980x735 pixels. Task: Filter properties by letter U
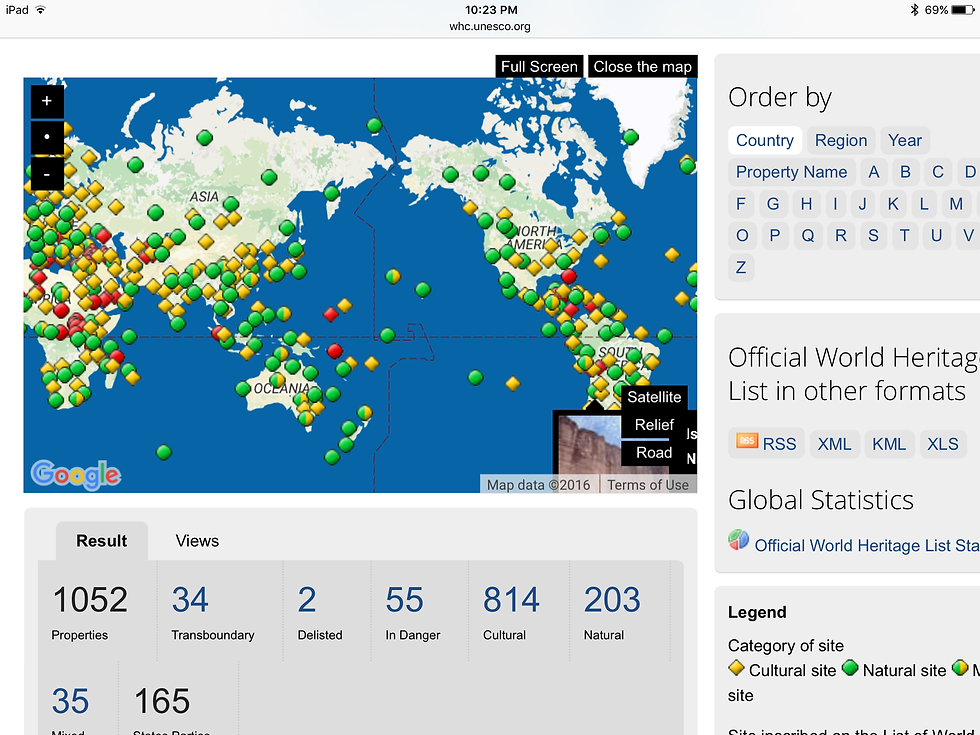click(936, 236)
